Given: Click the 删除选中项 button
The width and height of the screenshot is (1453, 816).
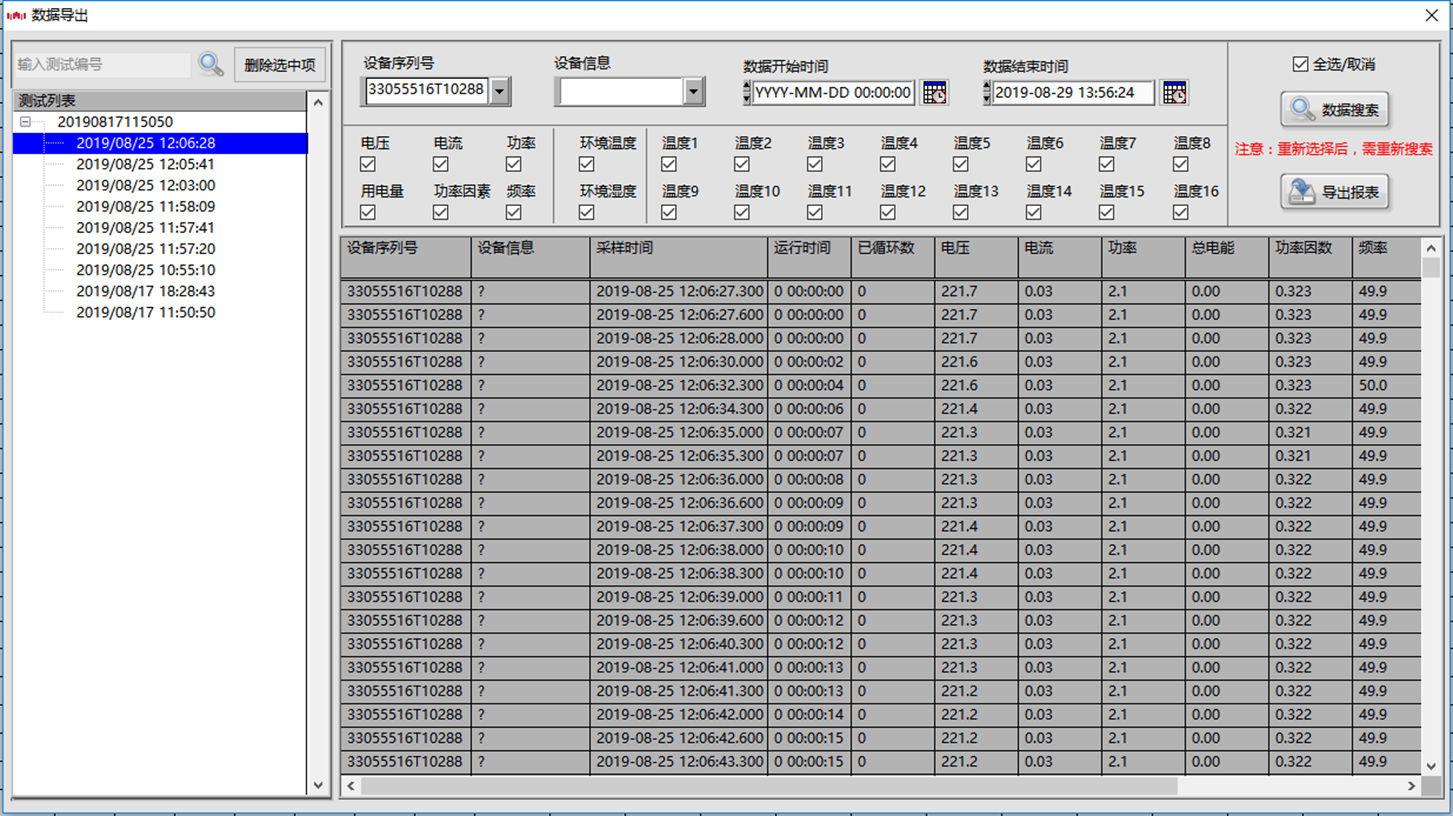Looking at the screenshot, I should (280, 65).
